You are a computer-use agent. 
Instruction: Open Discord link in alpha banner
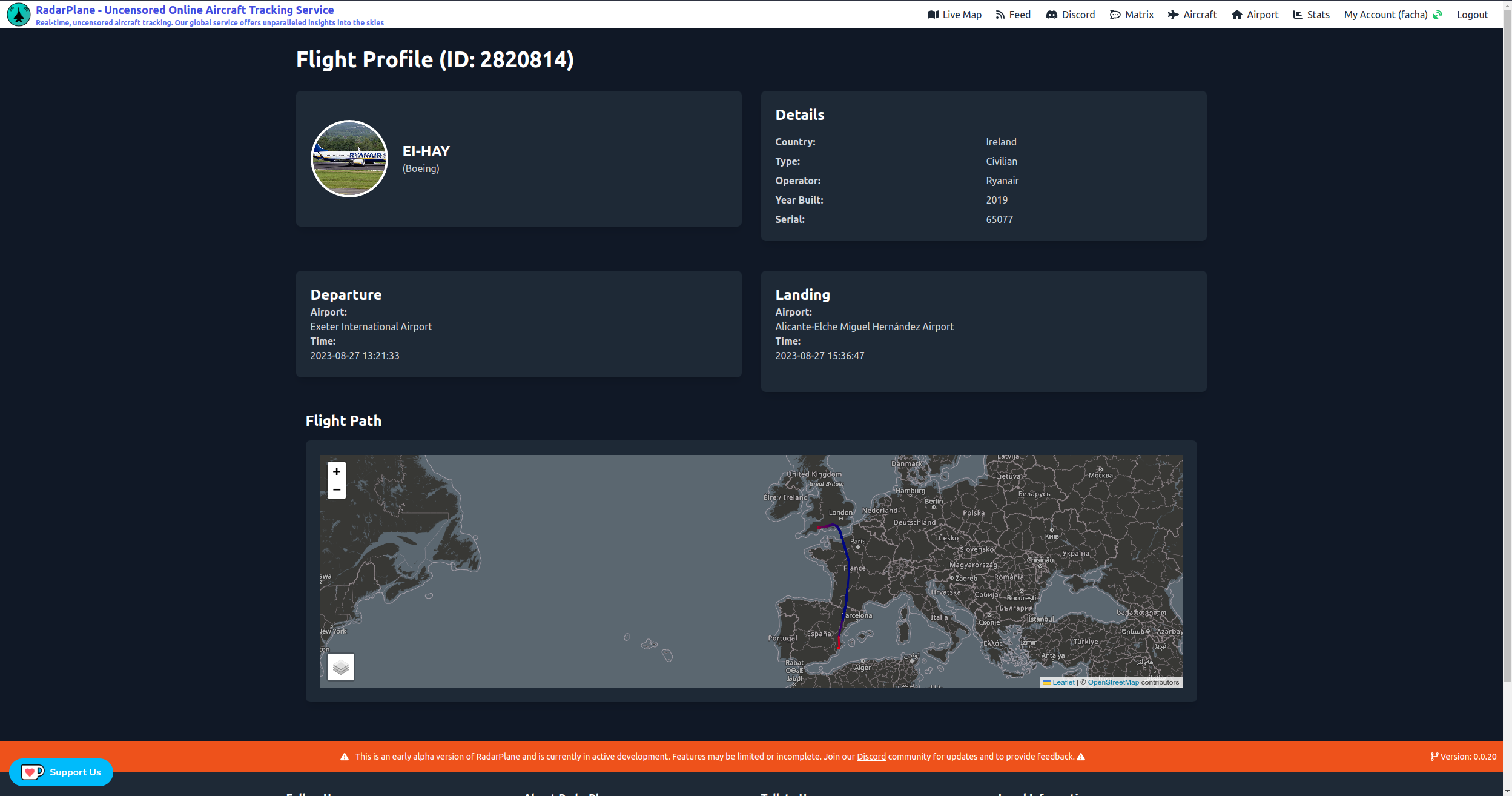[x=871, y=757]
